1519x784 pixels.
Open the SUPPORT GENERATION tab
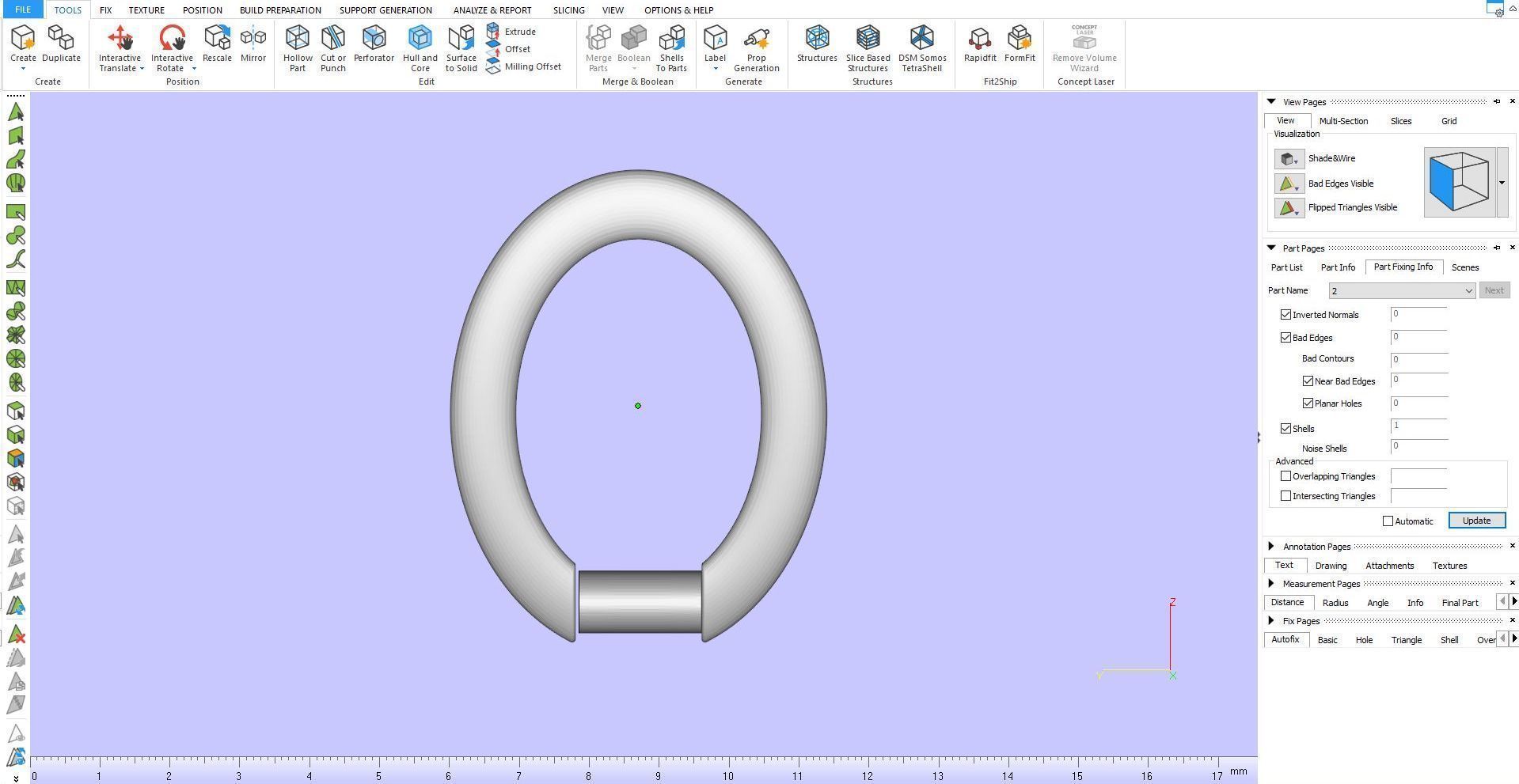coord(385,10)
